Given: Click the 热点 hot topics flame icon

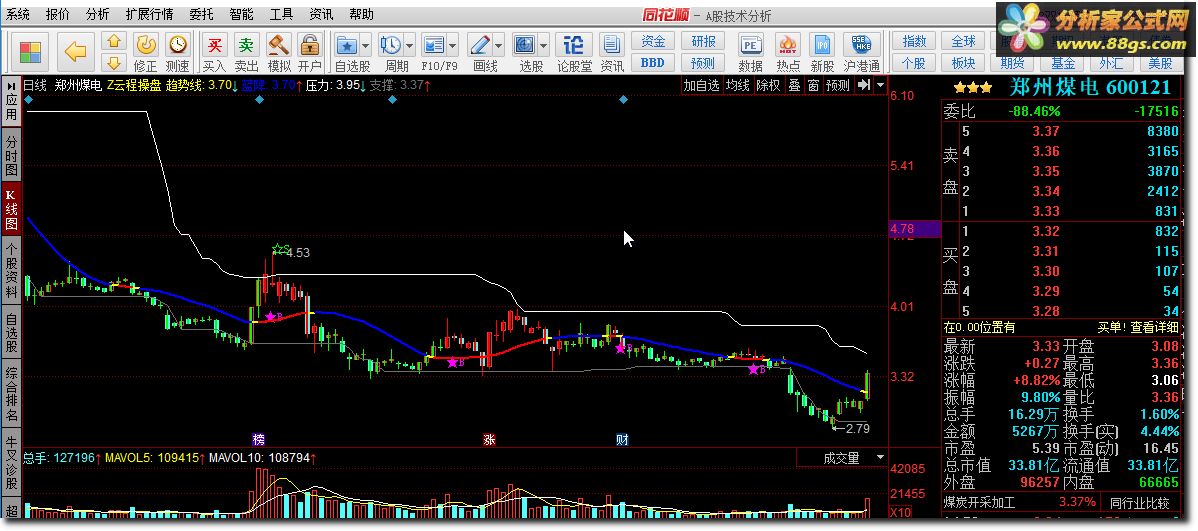Looking at the screenshot, I should (x=788, y=53).
